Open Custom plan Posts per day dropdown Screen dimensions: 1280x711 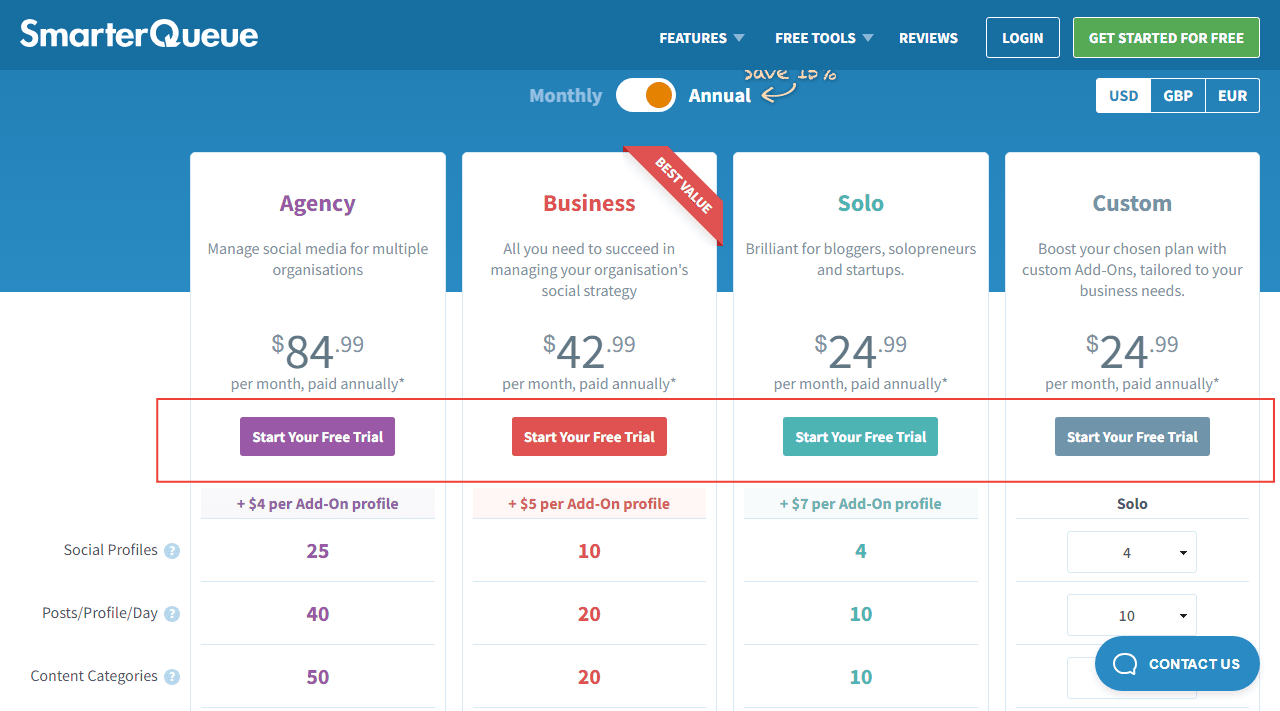click(x=1131, y=615)
